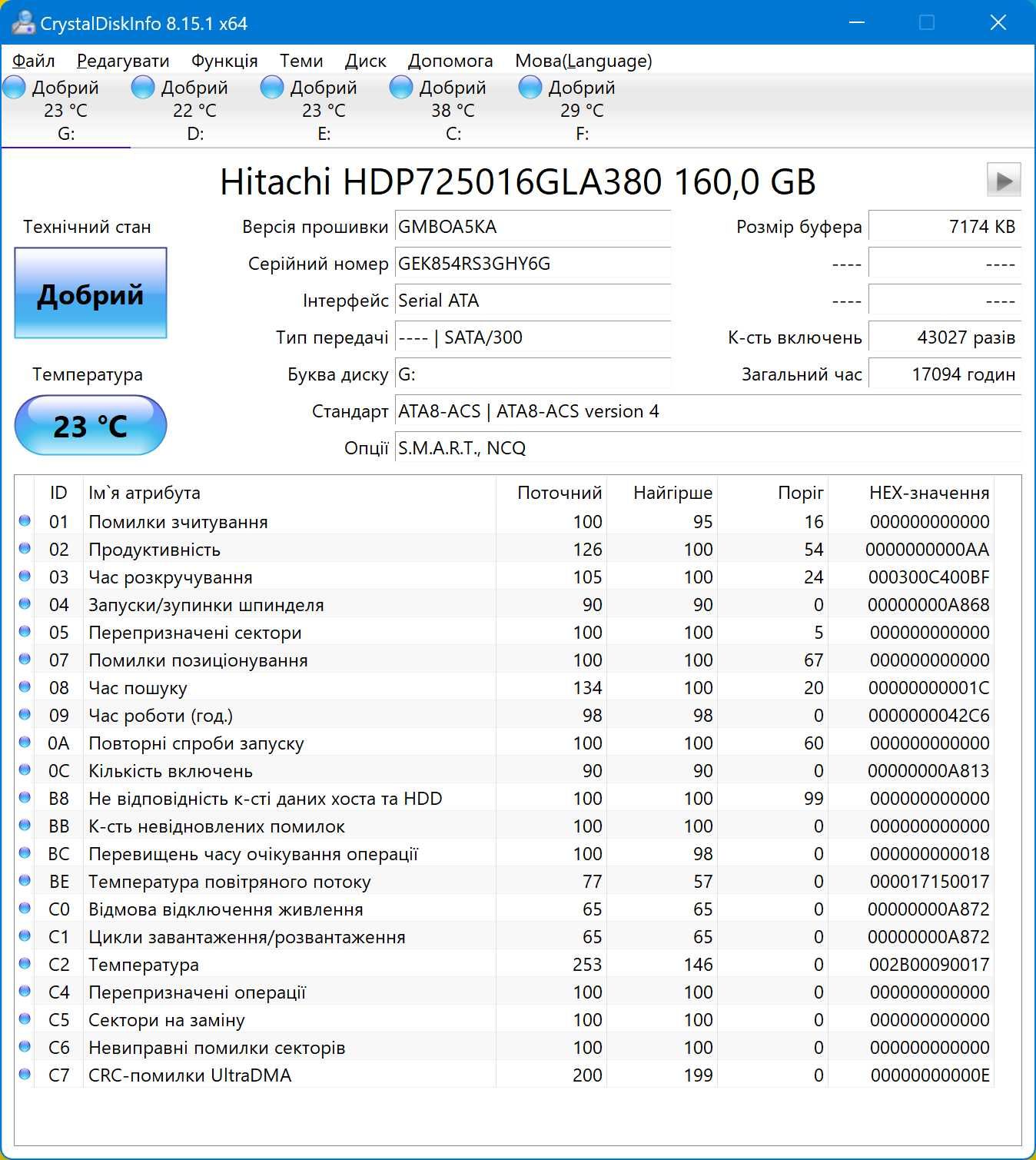Click the firmware version field GMBOA5KA
Viewport: 1036px width, 1160px height.
pos(533,227)
